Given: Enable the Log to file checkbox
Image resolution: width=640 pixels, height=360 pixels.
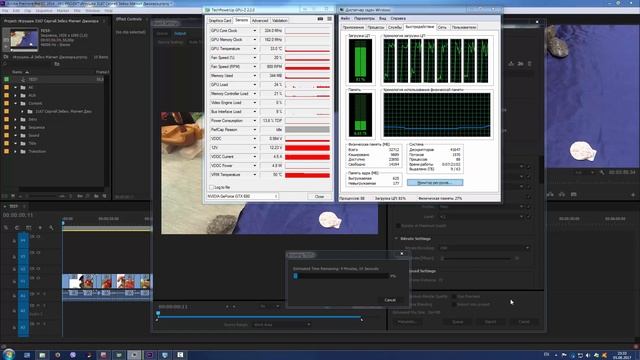Looking at the screenshot, I should coord(211,187).
